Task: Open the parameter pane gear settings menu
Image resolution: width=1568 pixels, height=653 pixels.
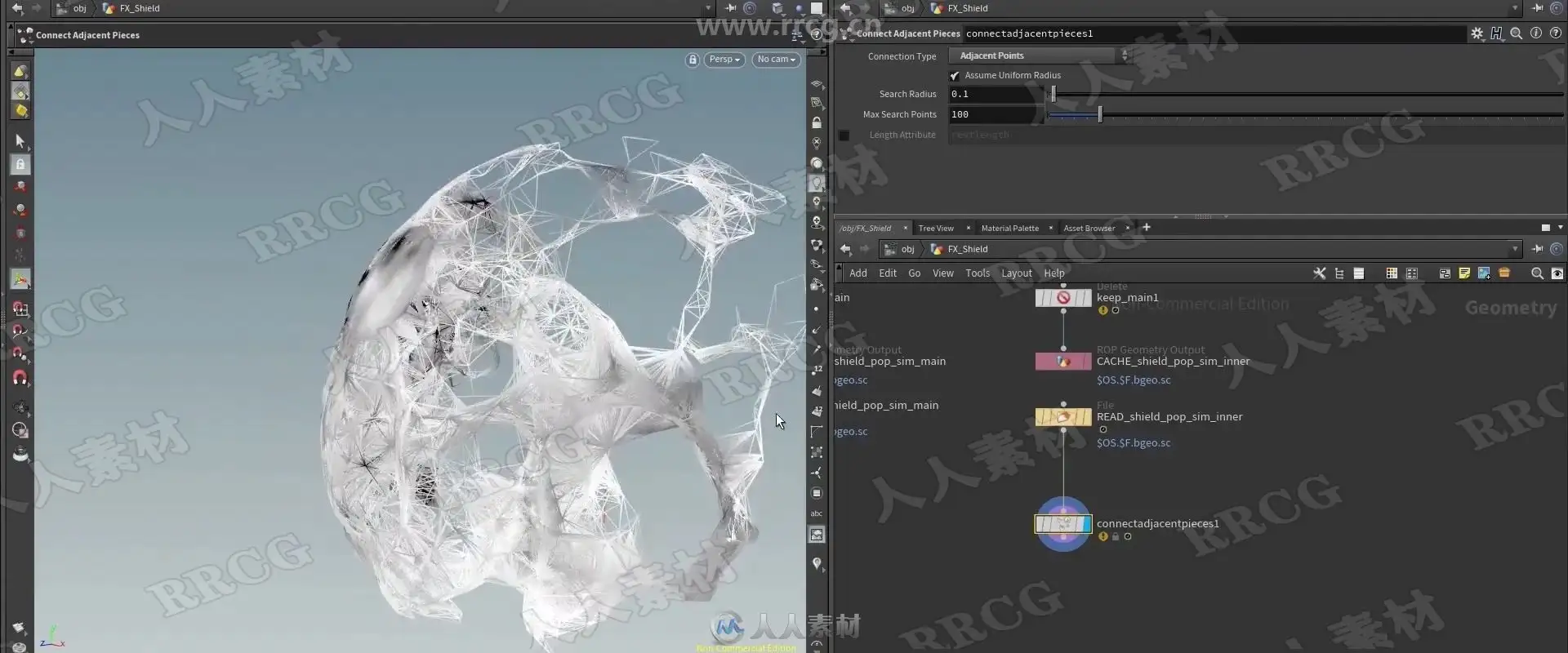Action: [1477, 33]
